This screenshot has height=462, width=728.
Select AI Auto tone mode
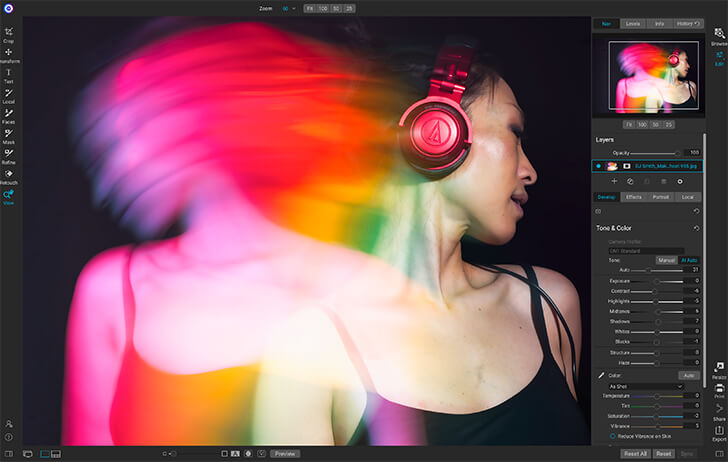(689, 260)
